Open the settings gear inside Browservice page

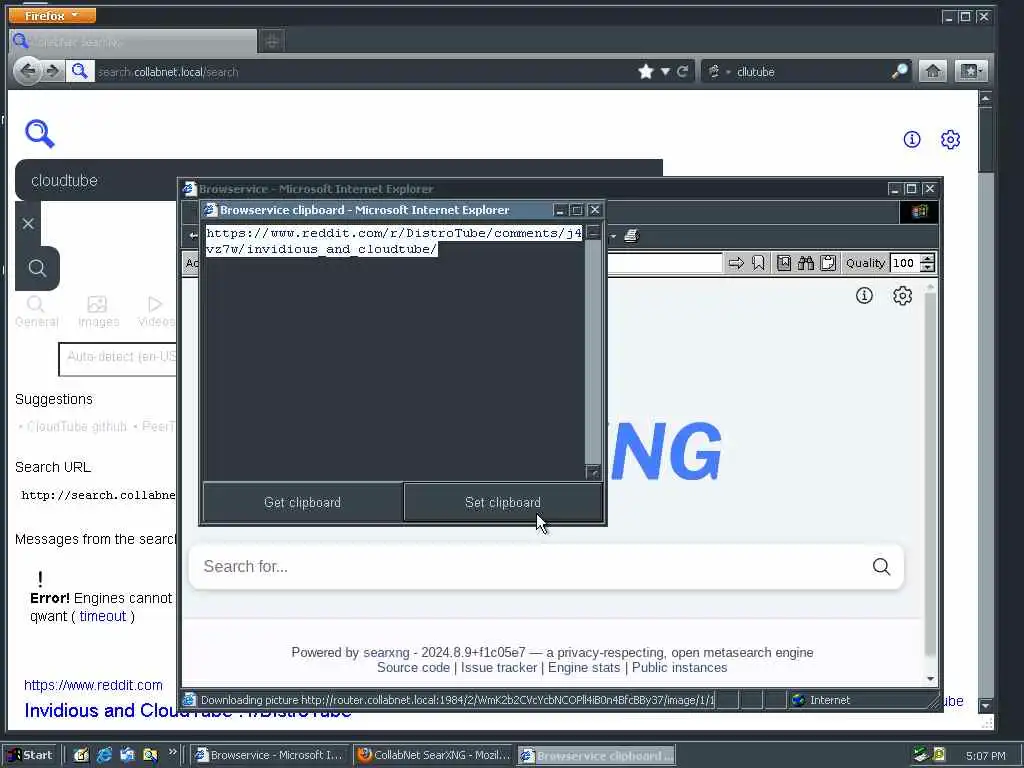click(903, 296)
